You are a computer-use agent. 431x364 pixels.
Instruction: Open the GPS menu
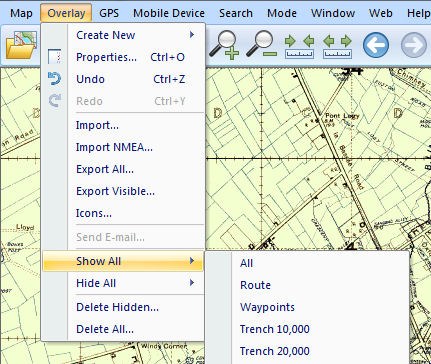(x=109, y=13)
